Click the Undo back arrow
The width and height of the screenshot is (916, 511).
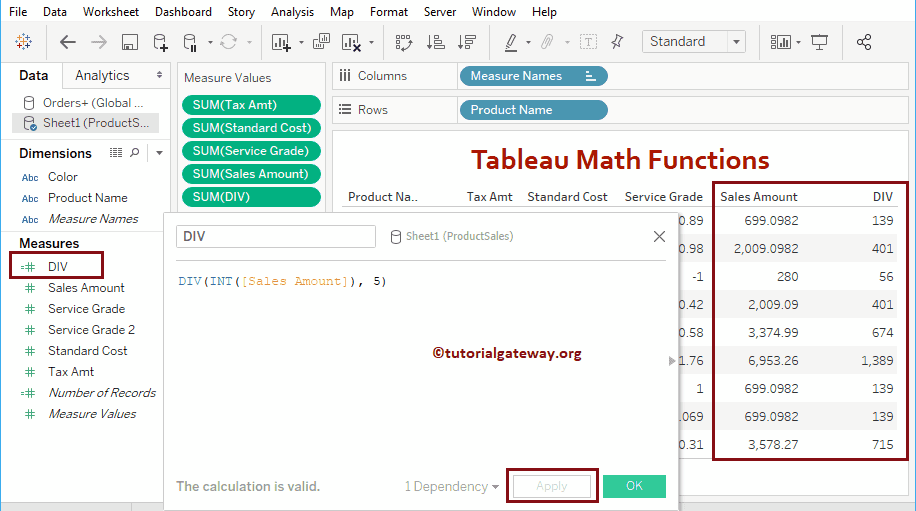pyautogui.click(x=68, y=42)
